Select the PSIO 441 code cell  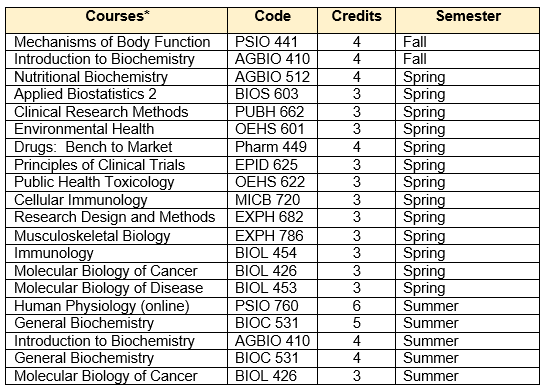coord(273,42)
